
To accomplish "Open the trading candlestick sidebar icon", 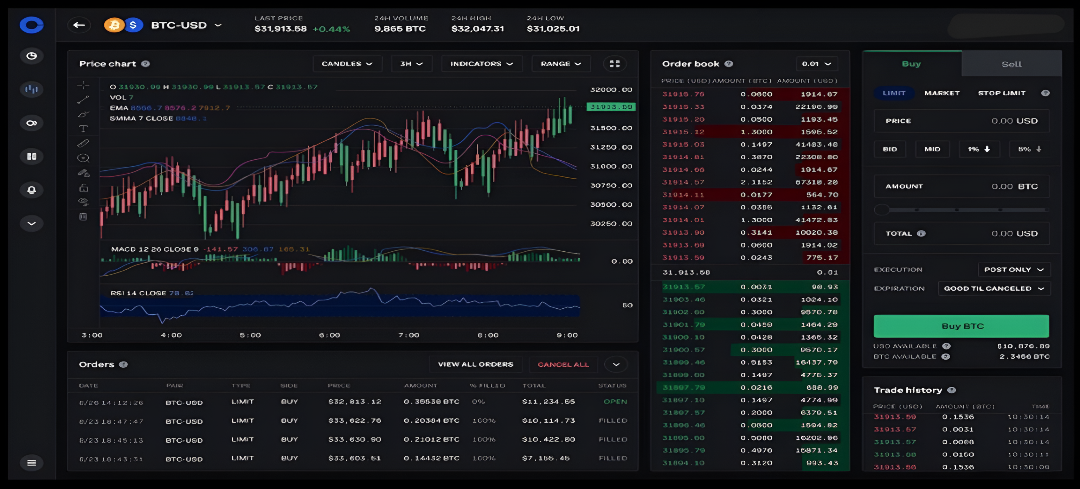I will 31,90.
